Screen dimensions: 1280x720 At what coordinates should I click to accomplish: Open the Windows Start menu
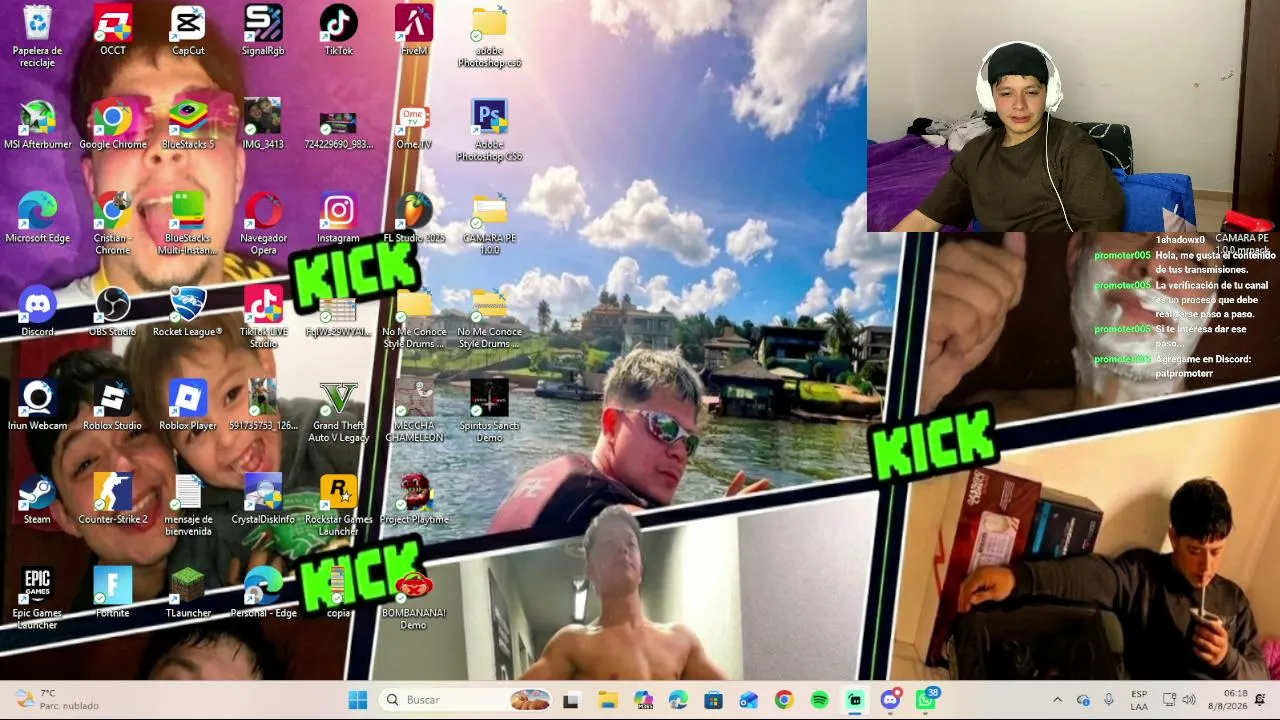[357, 700]
